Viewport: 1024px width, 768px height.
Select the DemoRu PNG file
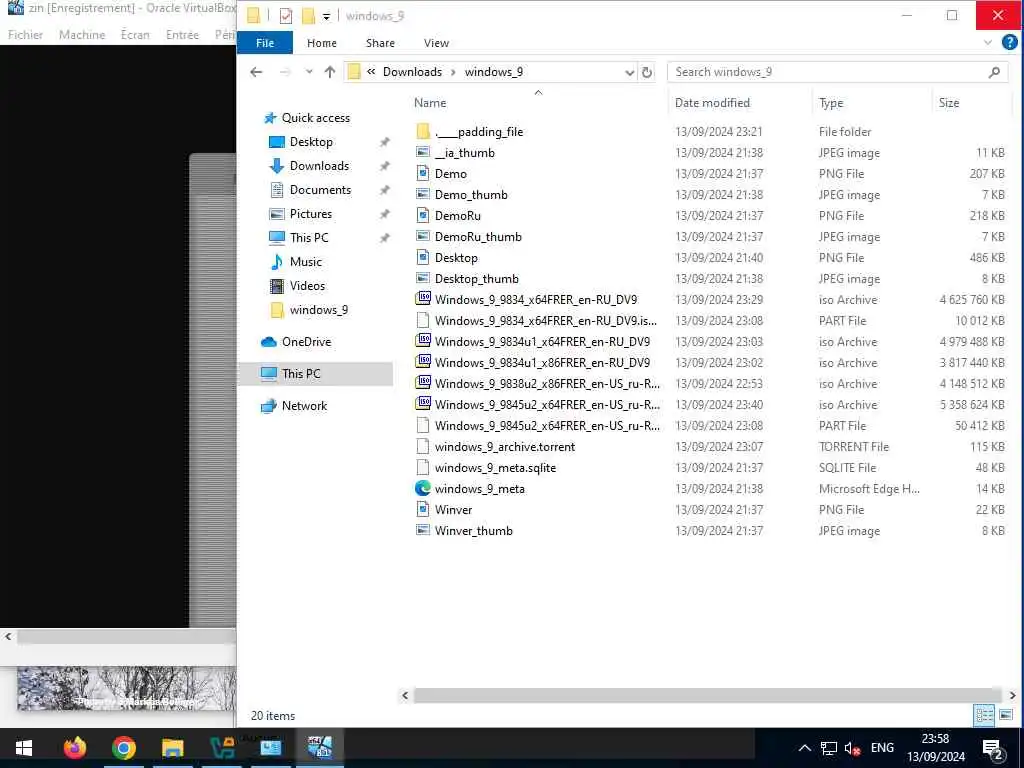tap(458, 216)
